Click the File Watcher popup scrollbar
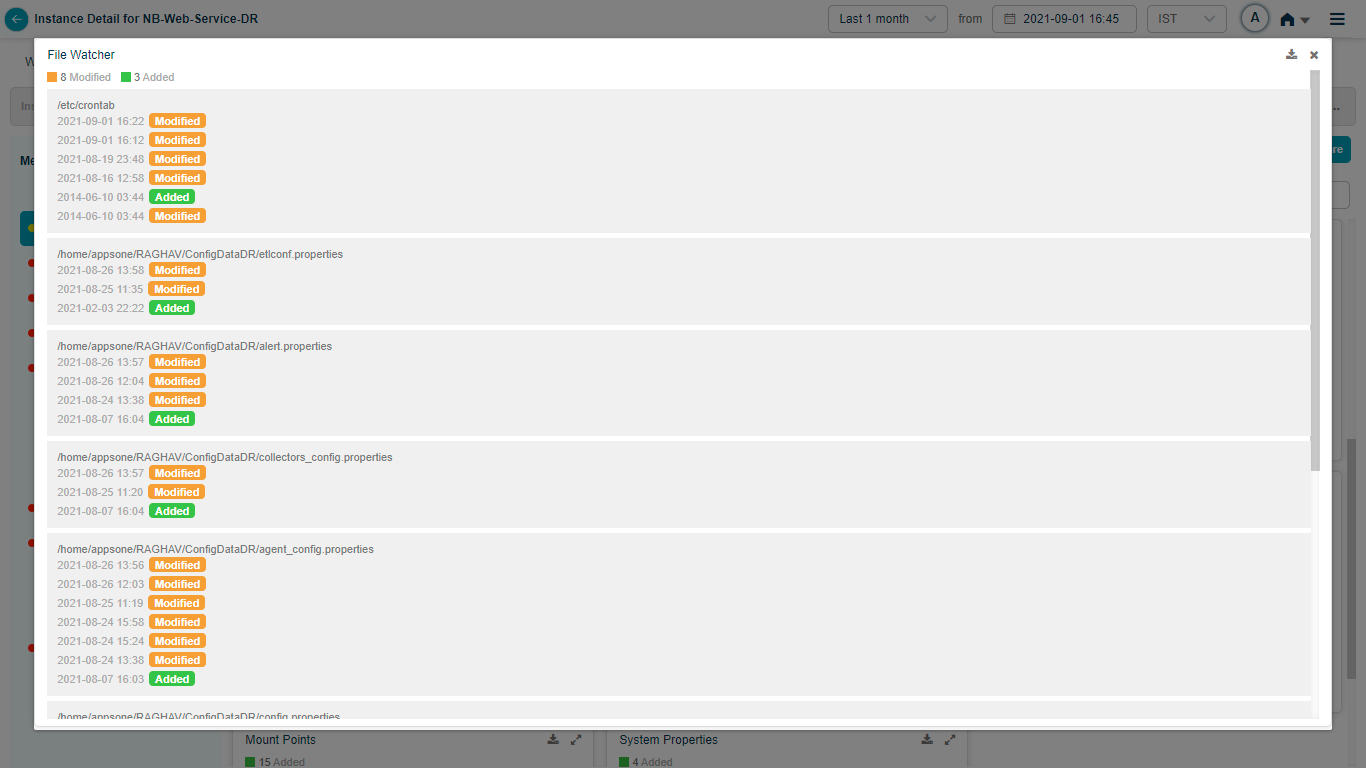This screenshot has height=768, width=1366. tap(1315, 270)
